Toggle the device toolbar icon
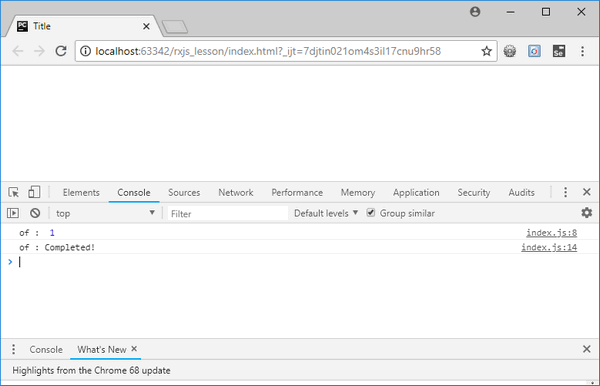 (34, 192)
